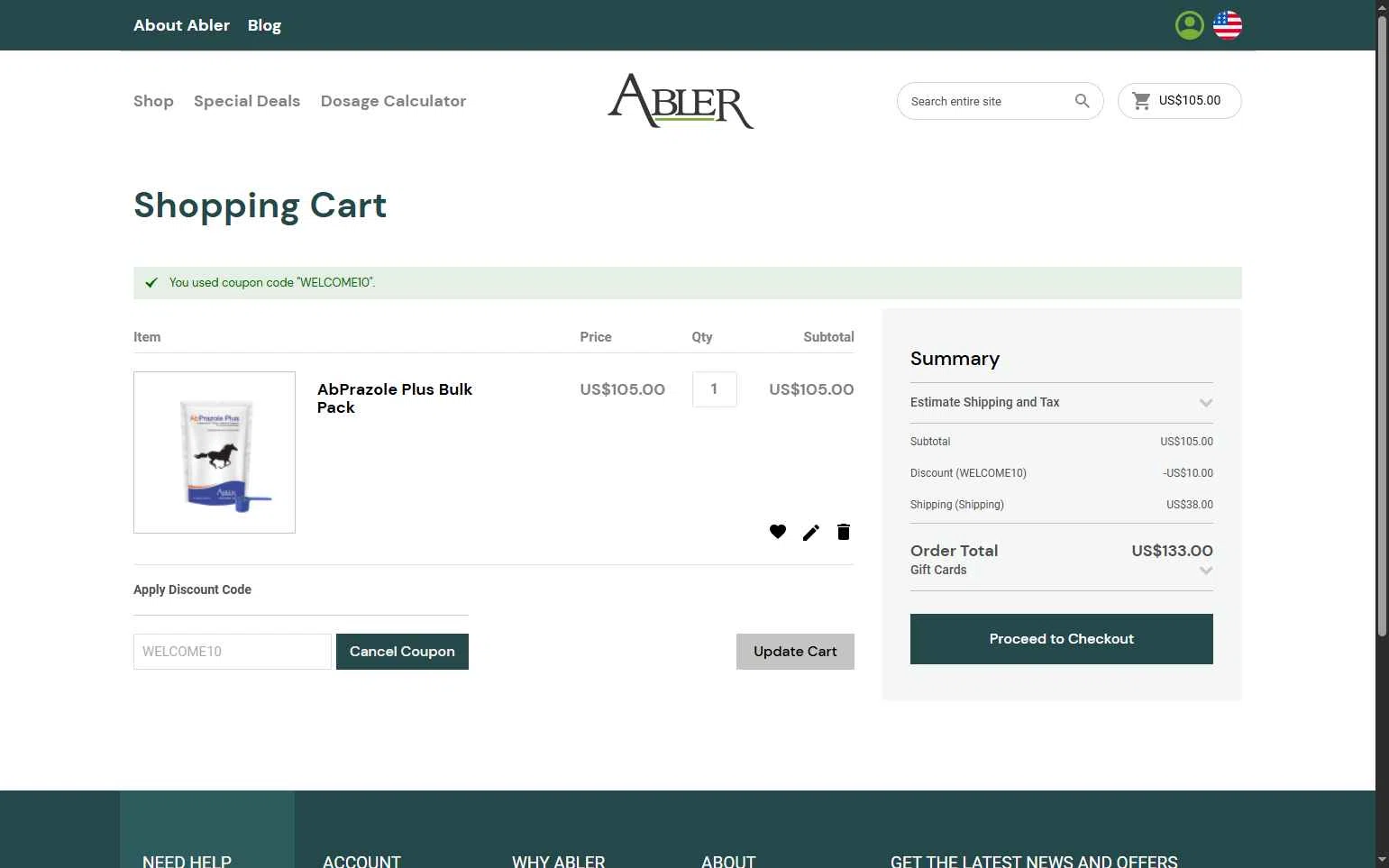Image resolution: width=1389 pixels, height=868 pixels.
Task: Click the Abler logo
Action: 681,101
